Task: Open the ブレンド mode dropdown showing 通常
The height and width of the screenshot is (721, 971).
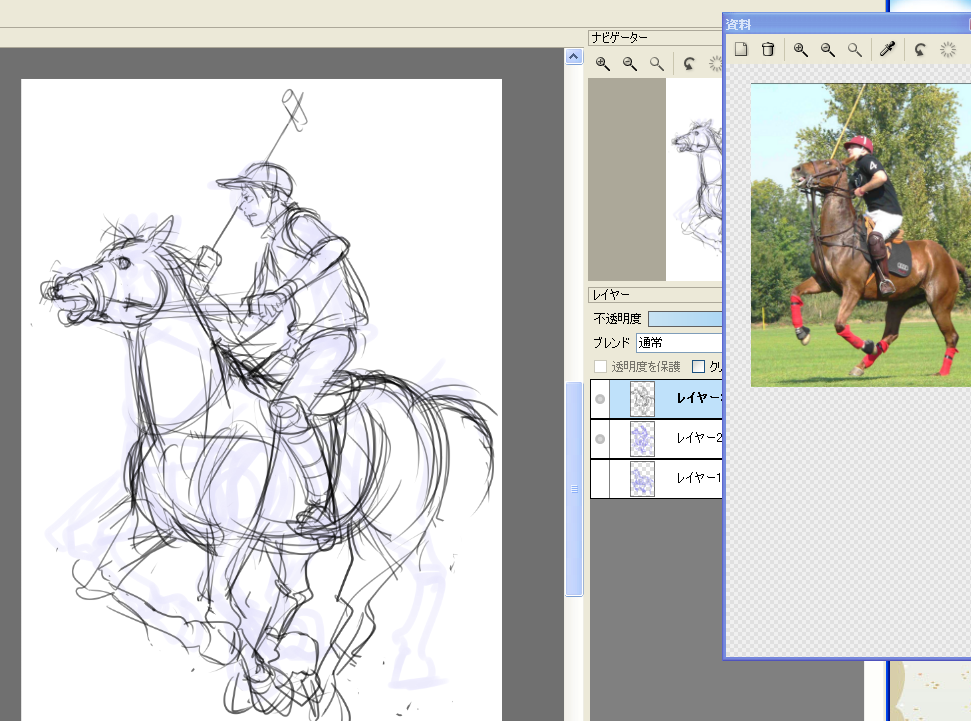Action: pos(679,343)
